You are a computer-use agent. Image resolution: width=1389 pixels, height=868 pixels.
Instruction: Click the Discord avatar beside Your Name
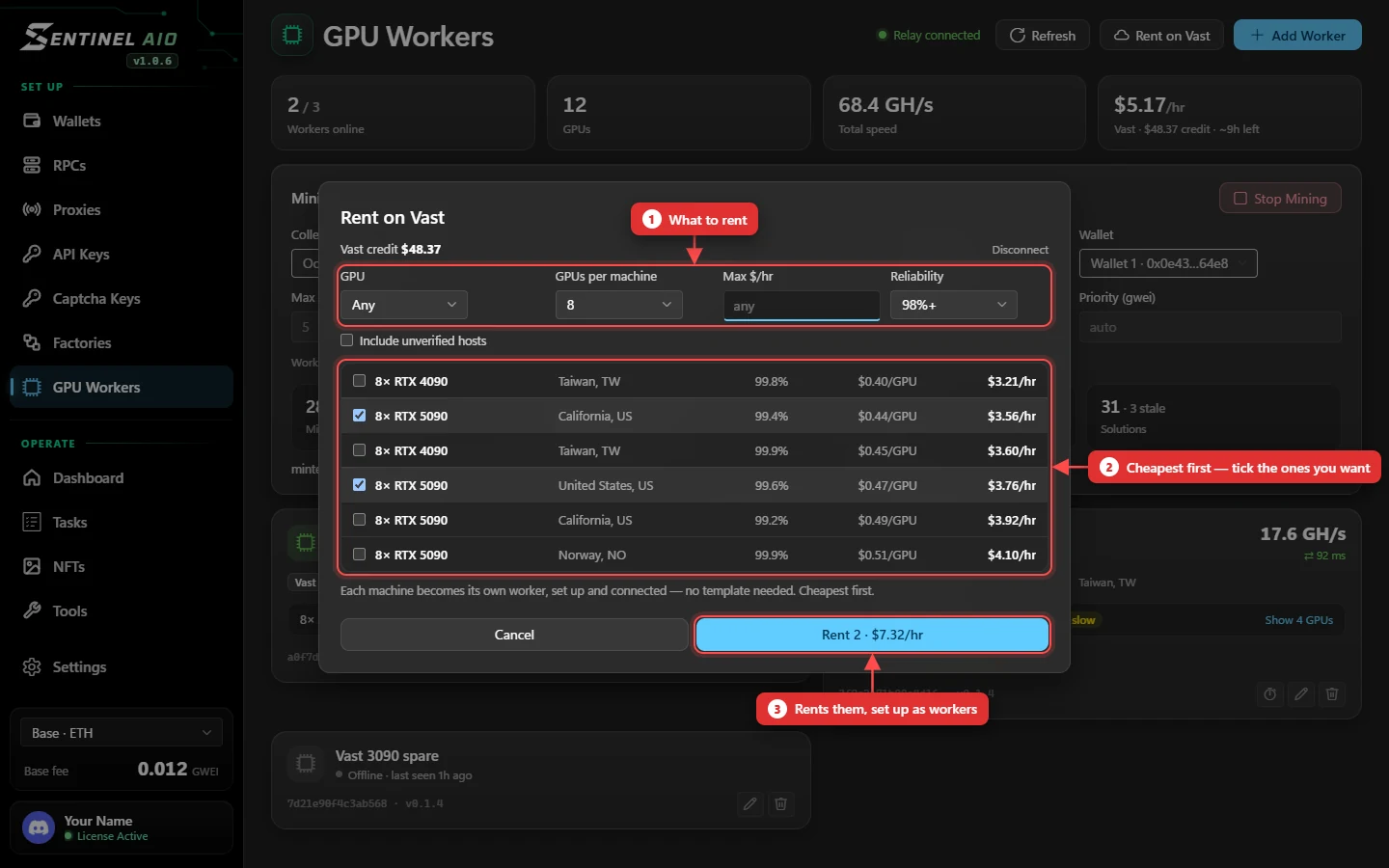39,827
